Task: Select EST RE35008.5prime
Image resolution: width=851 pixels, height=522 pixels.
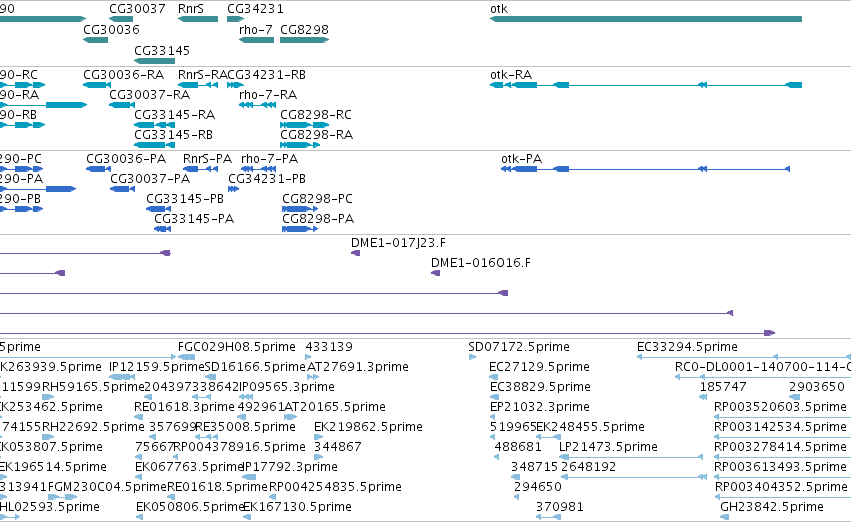Action: 245,427
